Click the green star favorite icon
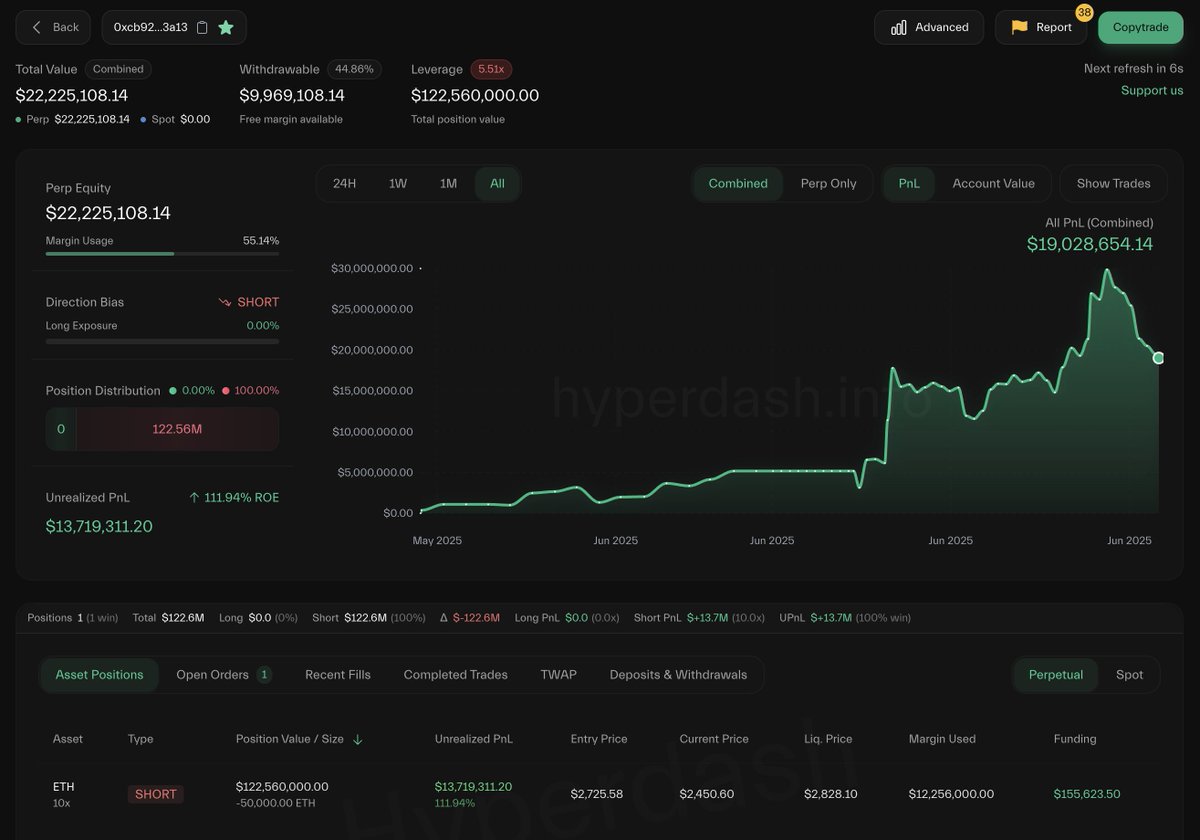 pos(227,27)
